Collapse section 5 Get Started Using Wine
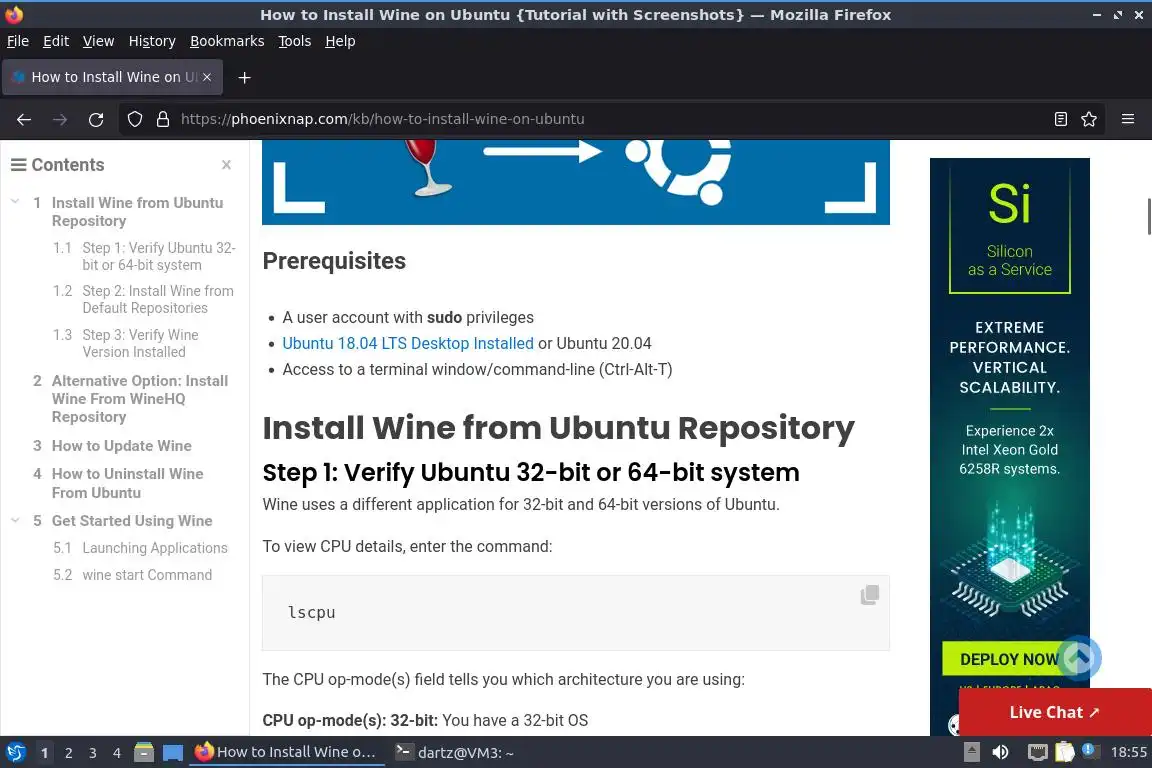The image size is (1152, 768). (x=15, y=520)
